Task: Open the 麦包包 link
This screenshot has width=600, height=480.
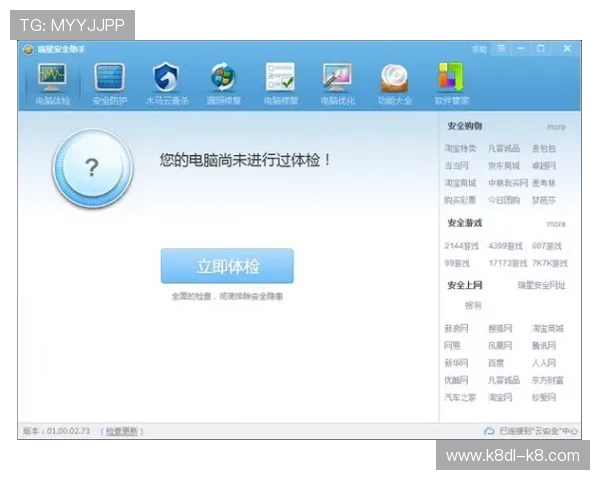Action: pyautogui.click(x=544, y=149)
